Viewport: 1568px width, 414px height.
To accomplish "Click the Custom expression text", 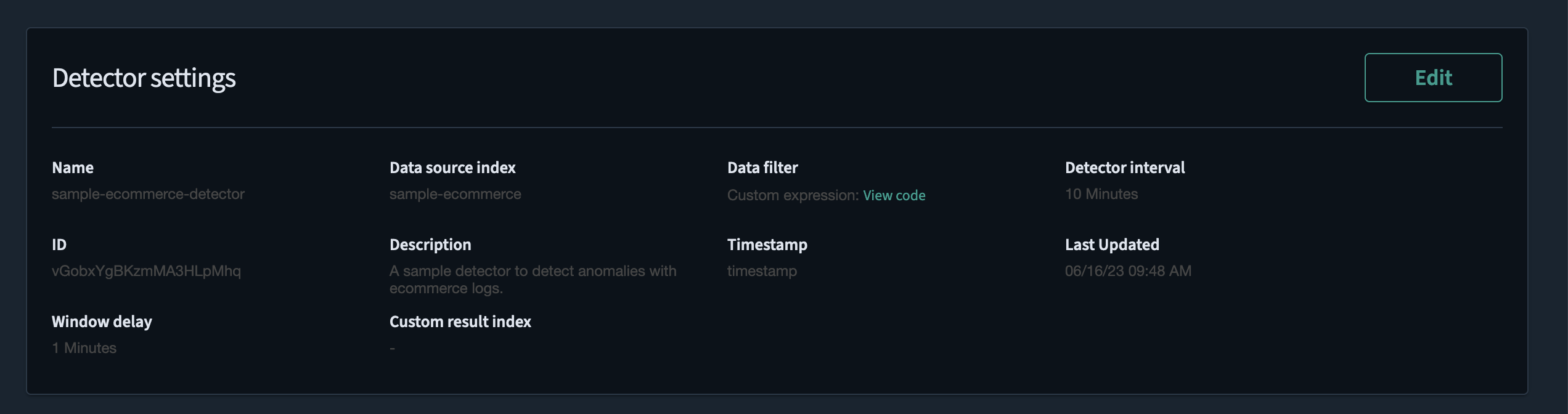I will pos(793,195).
